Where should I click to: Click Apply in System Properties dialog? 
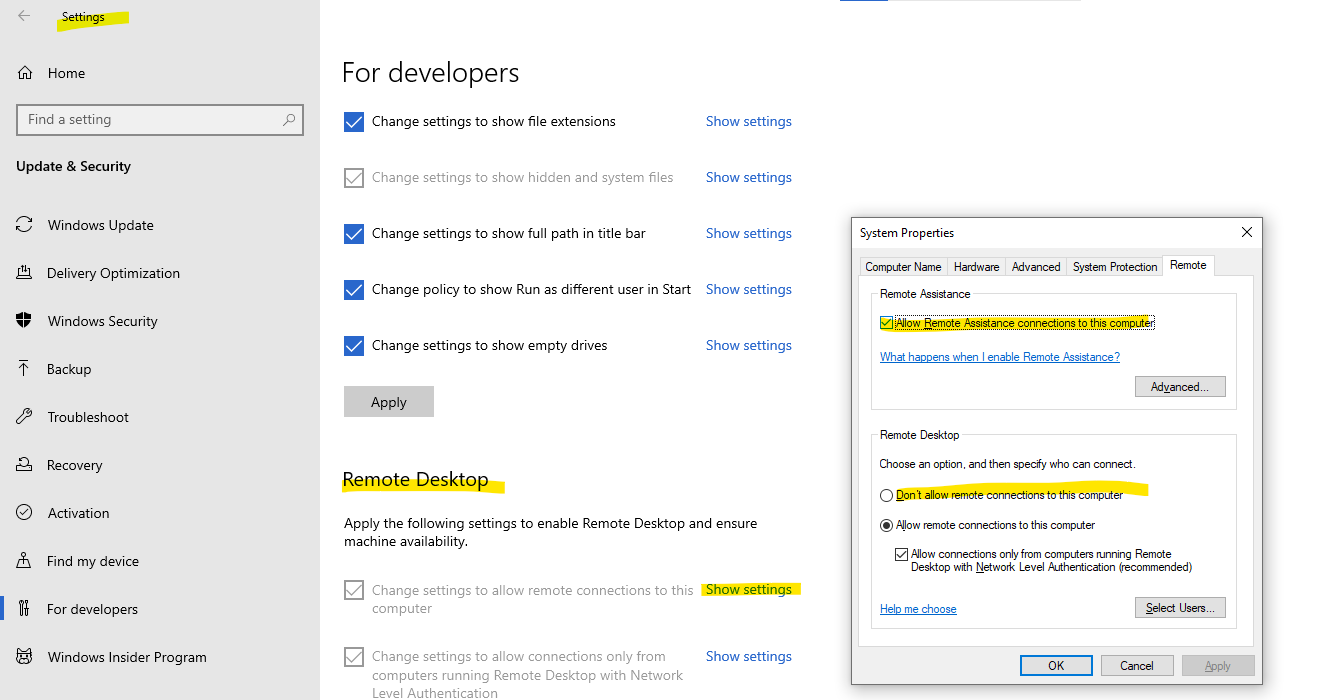click(x=1218, y=666)
